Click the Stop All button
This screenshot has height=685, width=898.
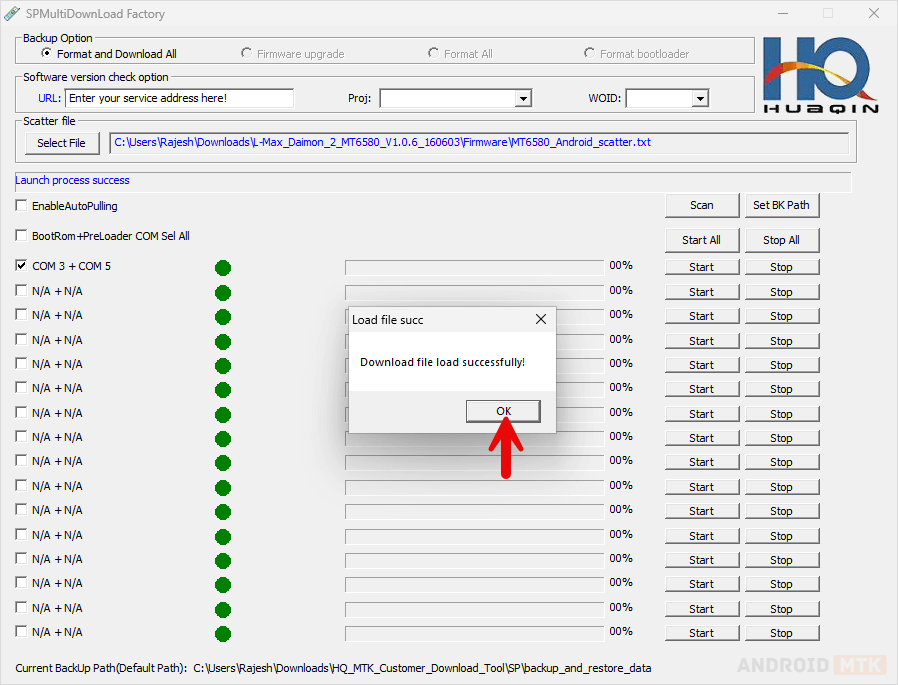[781, 240]
